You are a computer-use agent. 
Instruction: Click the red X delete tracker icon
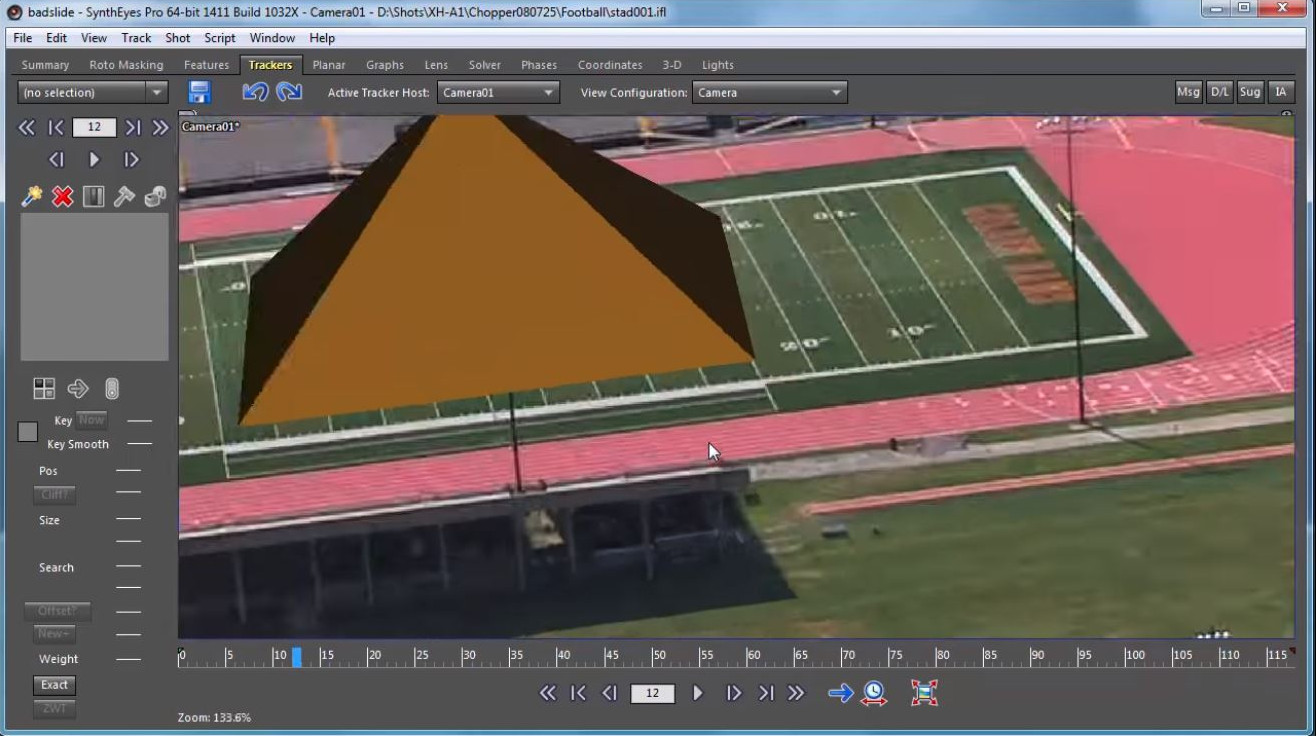pyautogui.click(x=62, y=196)
